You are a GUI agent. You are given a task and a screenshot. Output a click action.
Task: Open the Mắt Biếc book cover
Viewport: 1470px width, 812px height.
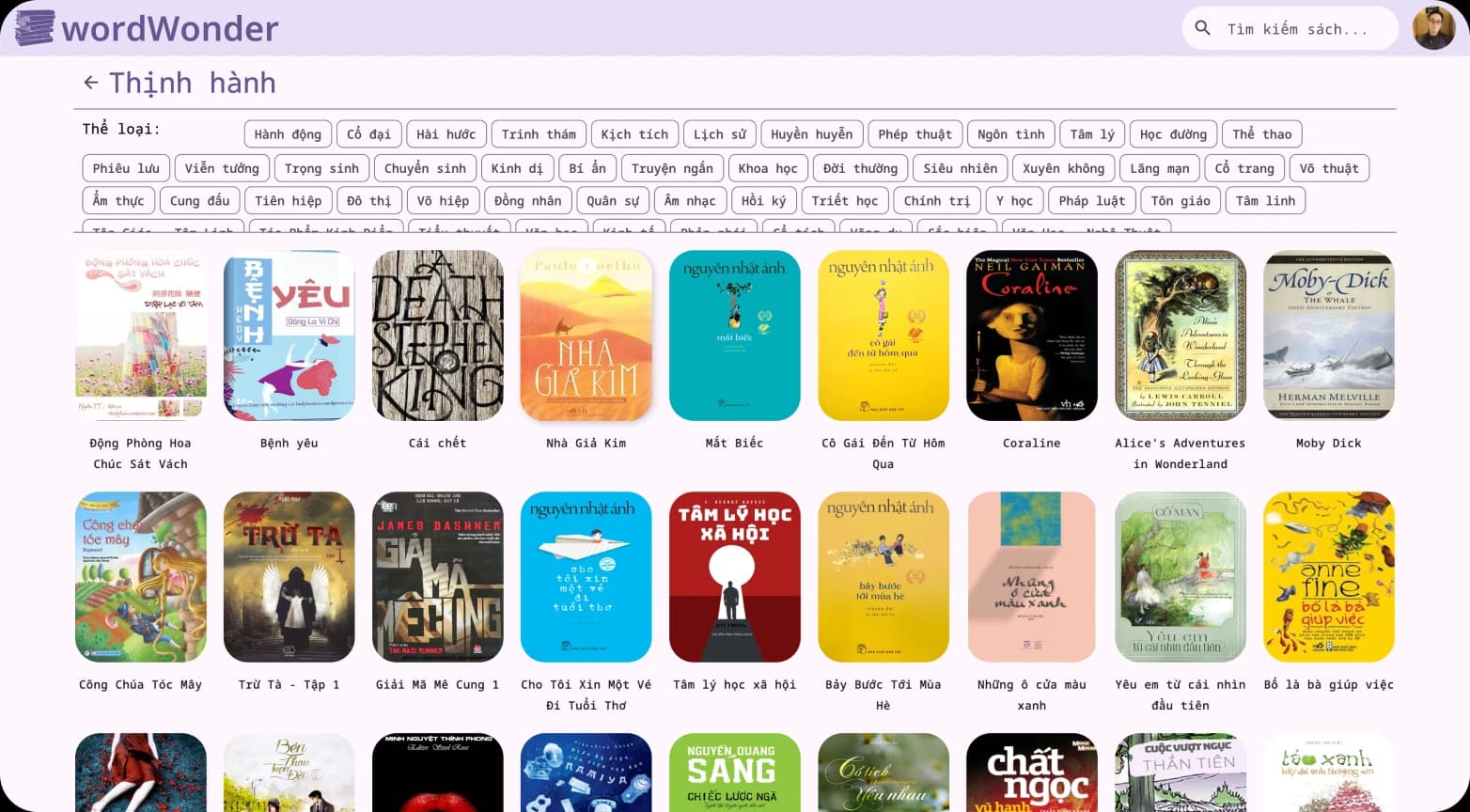[734, 336]
